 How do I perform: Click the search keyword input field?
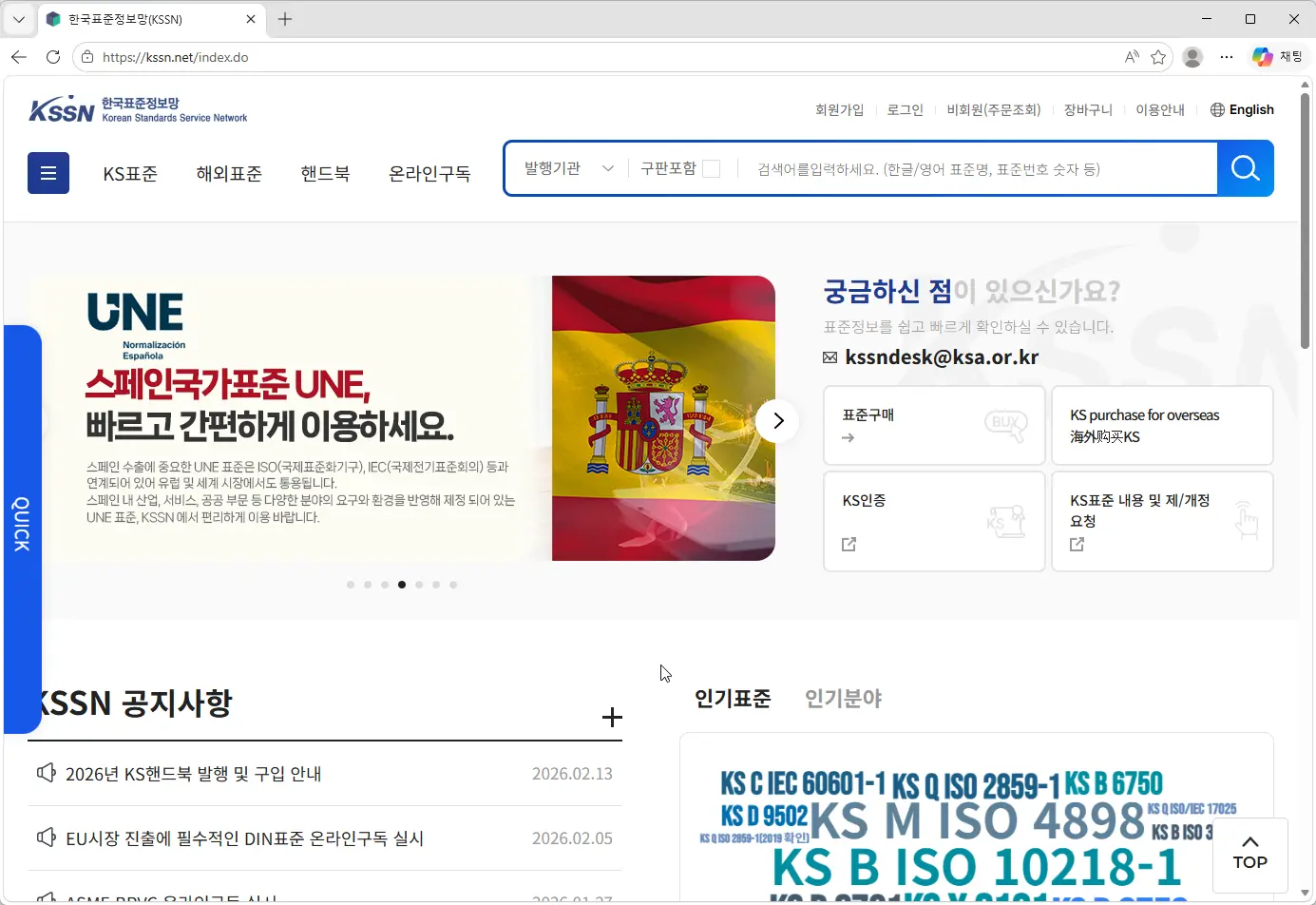(979, 169)
